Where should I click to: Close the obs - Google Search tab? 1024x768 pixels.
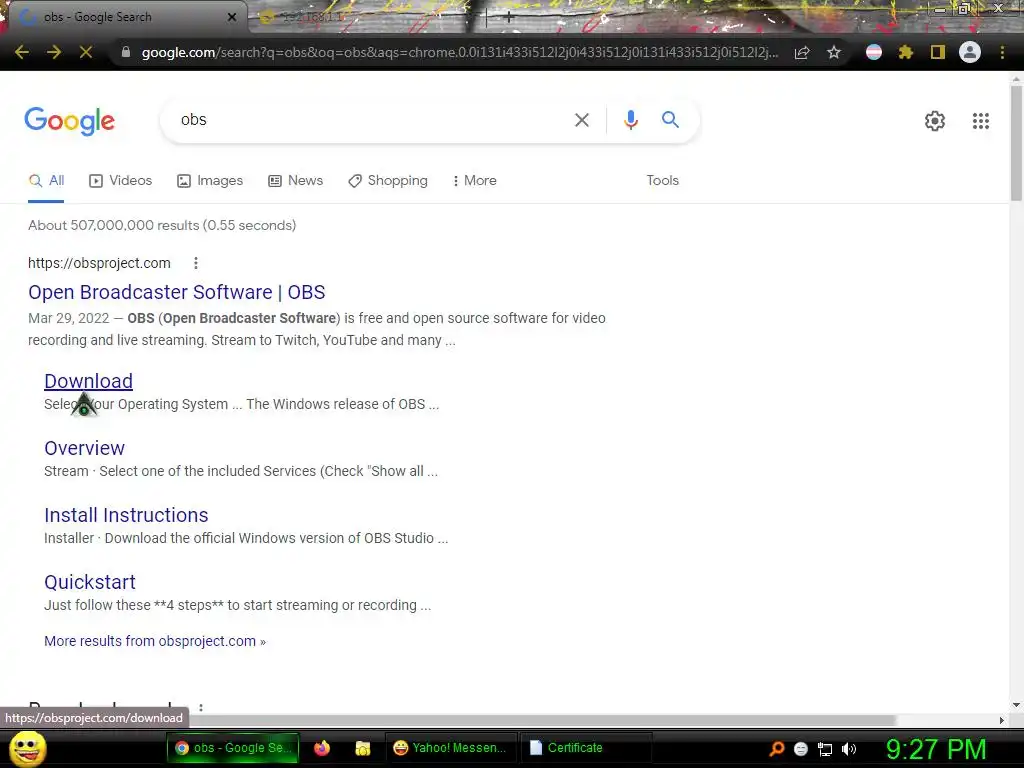pyautogui.click(x=232, y=17)
